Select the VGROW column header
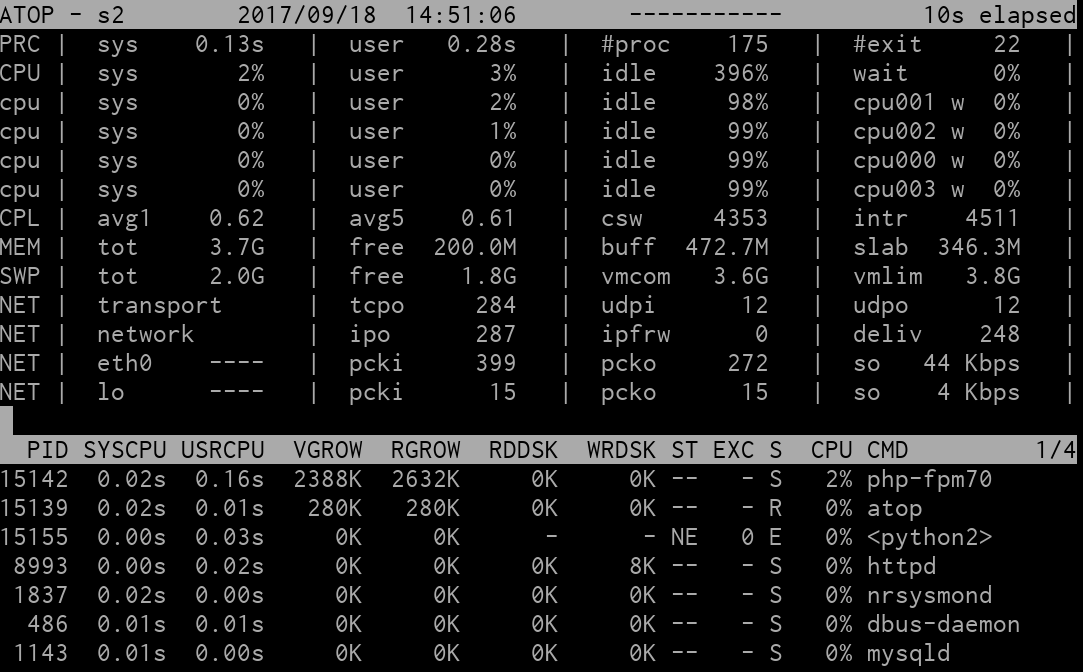This screenshot has width=1083, height=672. coord(327,450)
